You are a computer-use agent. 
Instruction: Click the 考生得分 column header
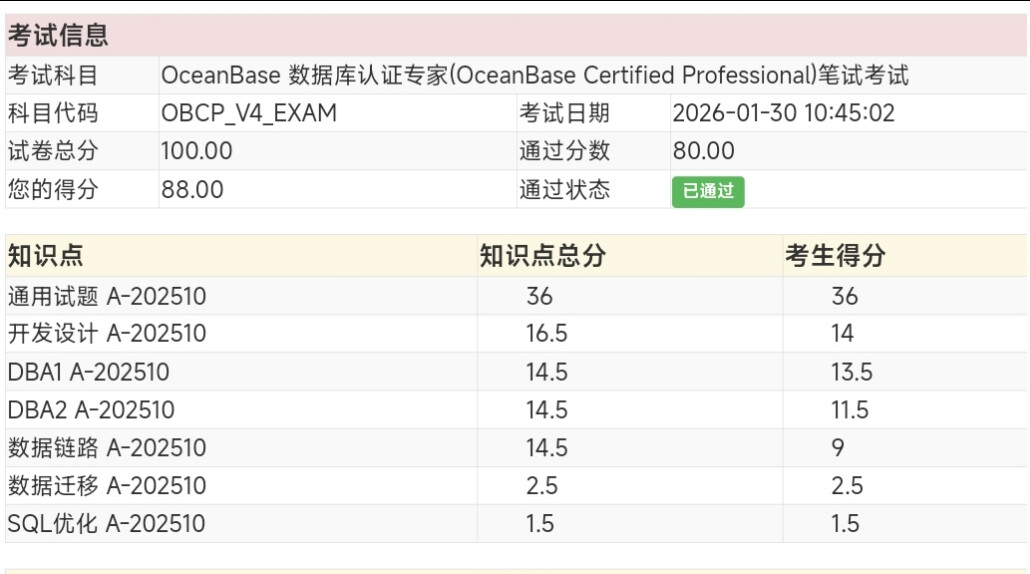pos(835,256)
